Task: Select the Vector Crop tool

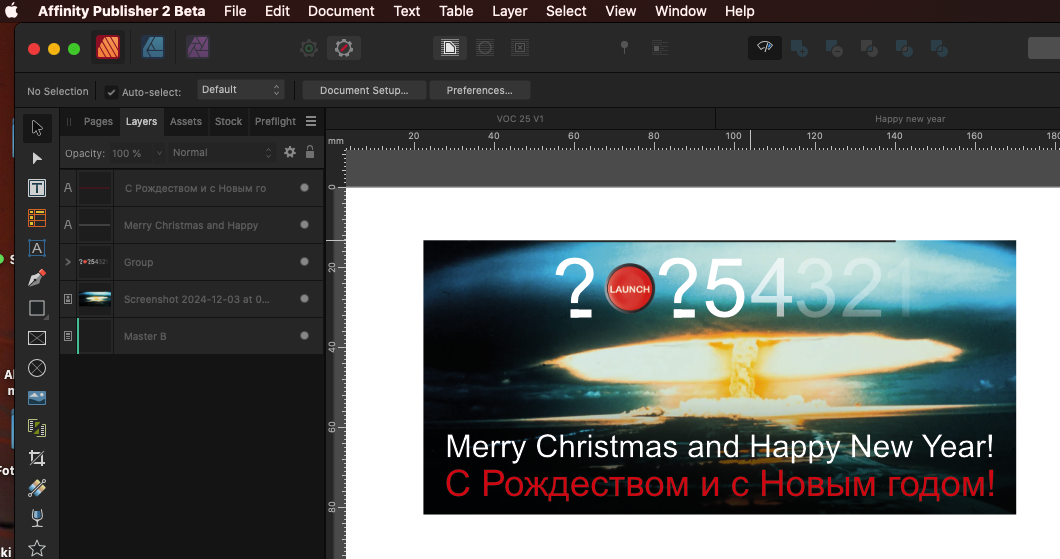Action: point(37,458)
